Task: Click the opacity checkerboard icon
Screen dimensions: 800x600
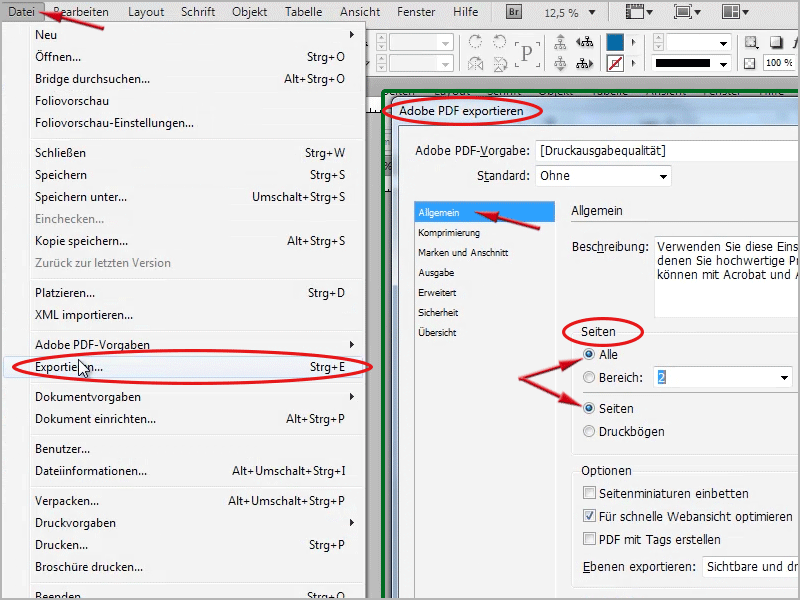Action: coord(749,64)
